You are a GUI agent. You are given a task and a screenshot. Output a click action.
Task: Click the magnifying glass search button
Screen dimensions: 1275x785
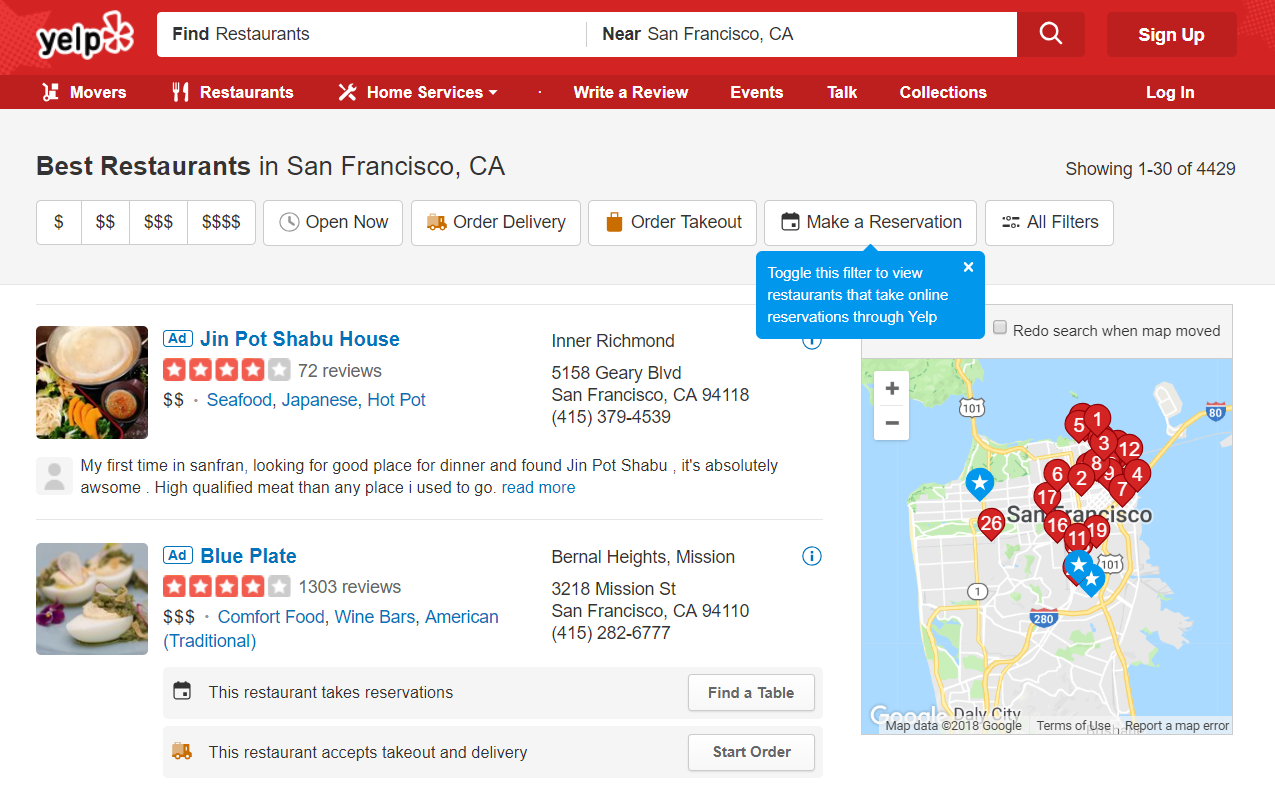pos(1051,34)
